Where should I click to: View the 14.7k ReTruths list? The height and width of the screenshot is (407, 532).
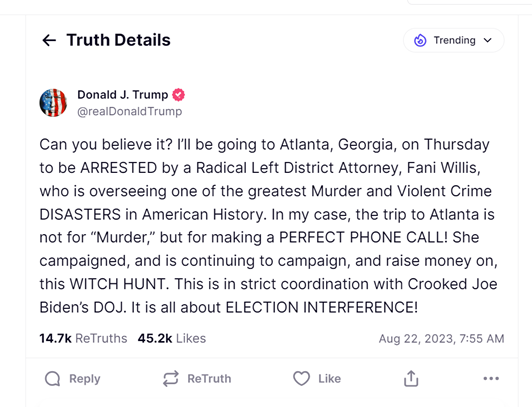(83, 338)
